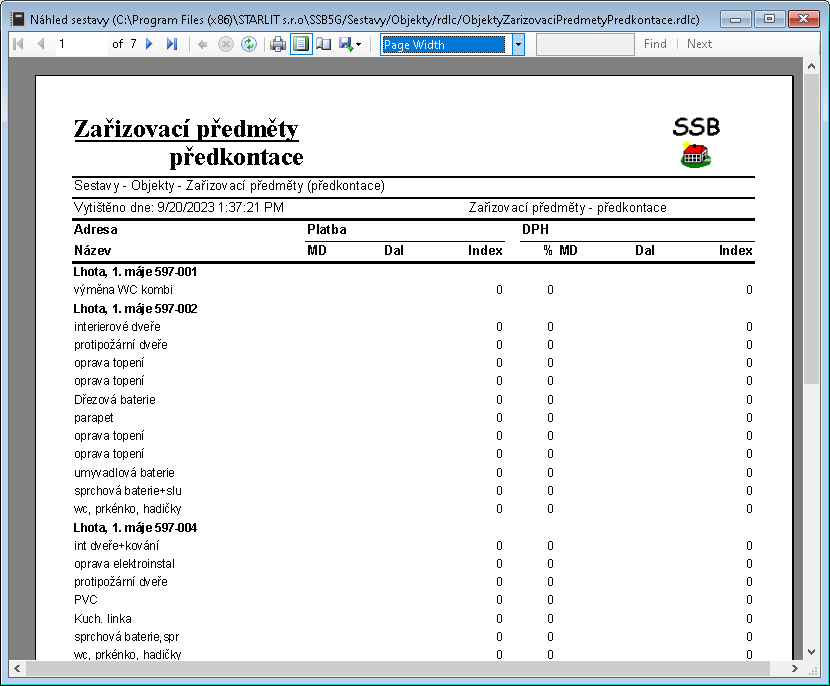Open the export format dropdown
Viewport: 830px width, 686px height.
pyautogui.click(x=351, y=44)
